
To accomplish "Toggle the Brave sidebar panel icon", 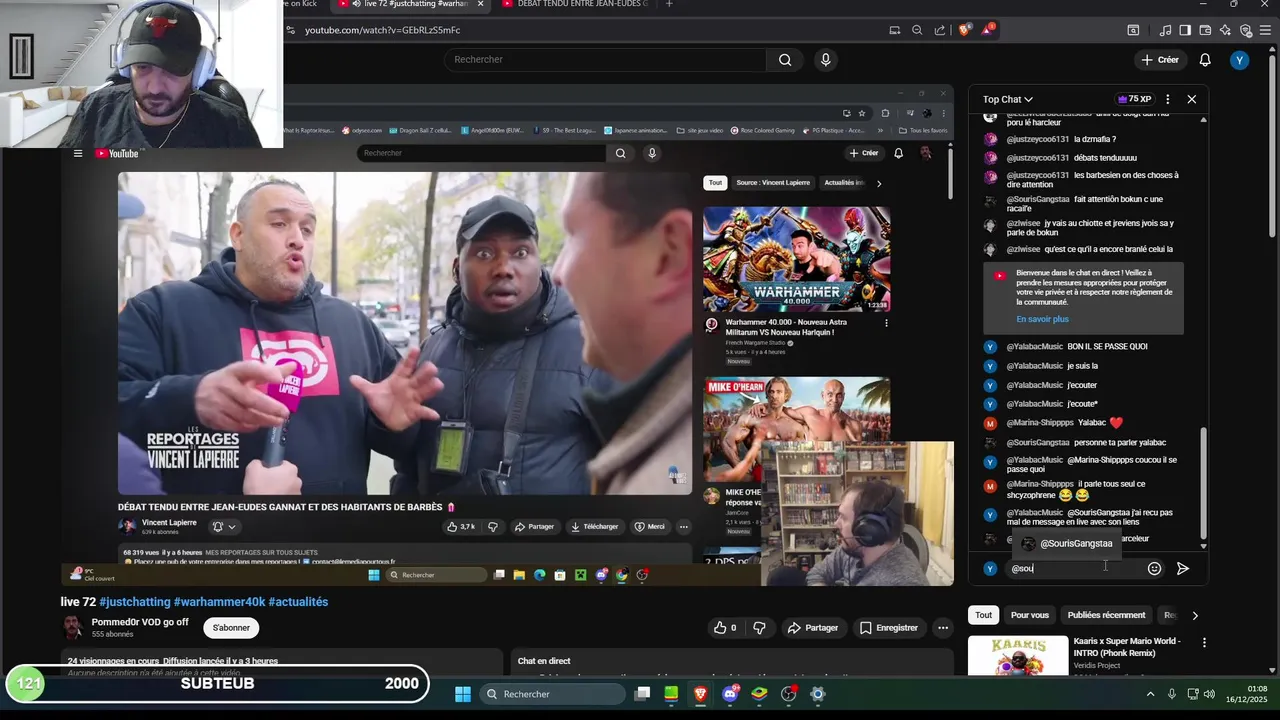I will click(x=1185, y=30).
